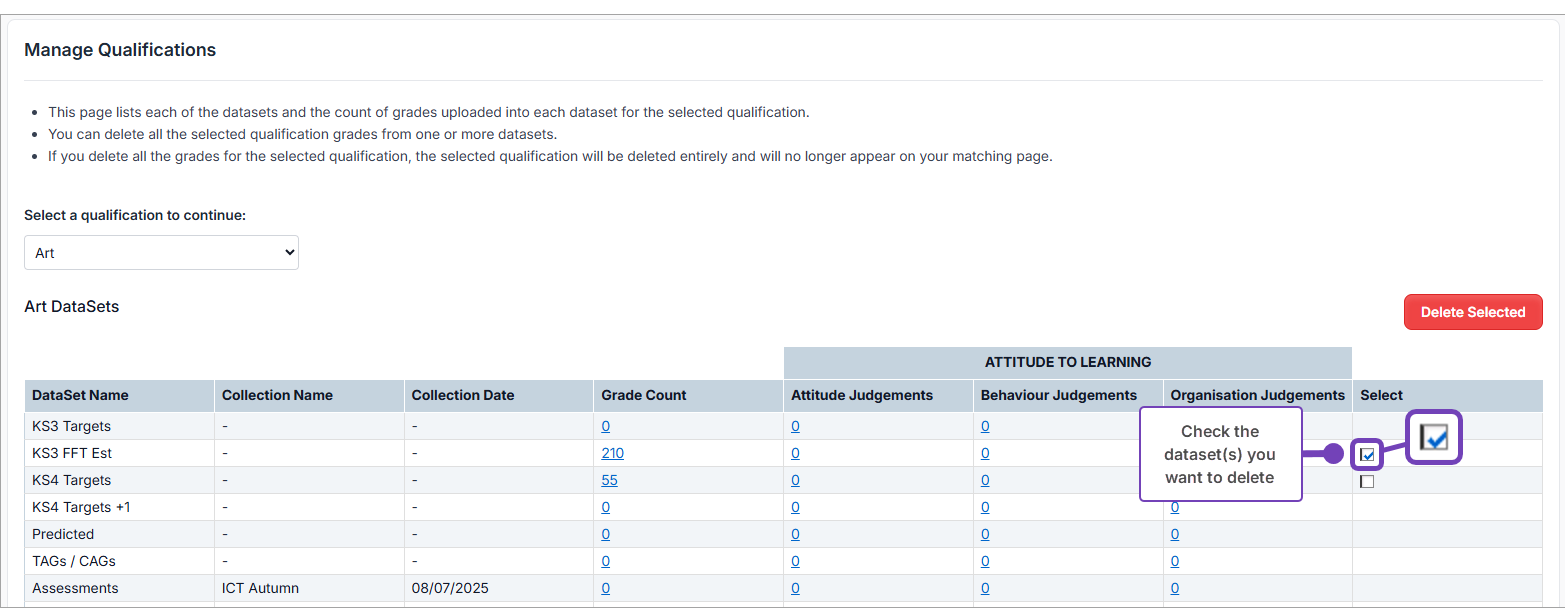Image resolution: width=1565 pixels, height=608 pixels.
Task: Open Organisation Judgements count for TAGs / CAGs
Action: pos(1175,561)
